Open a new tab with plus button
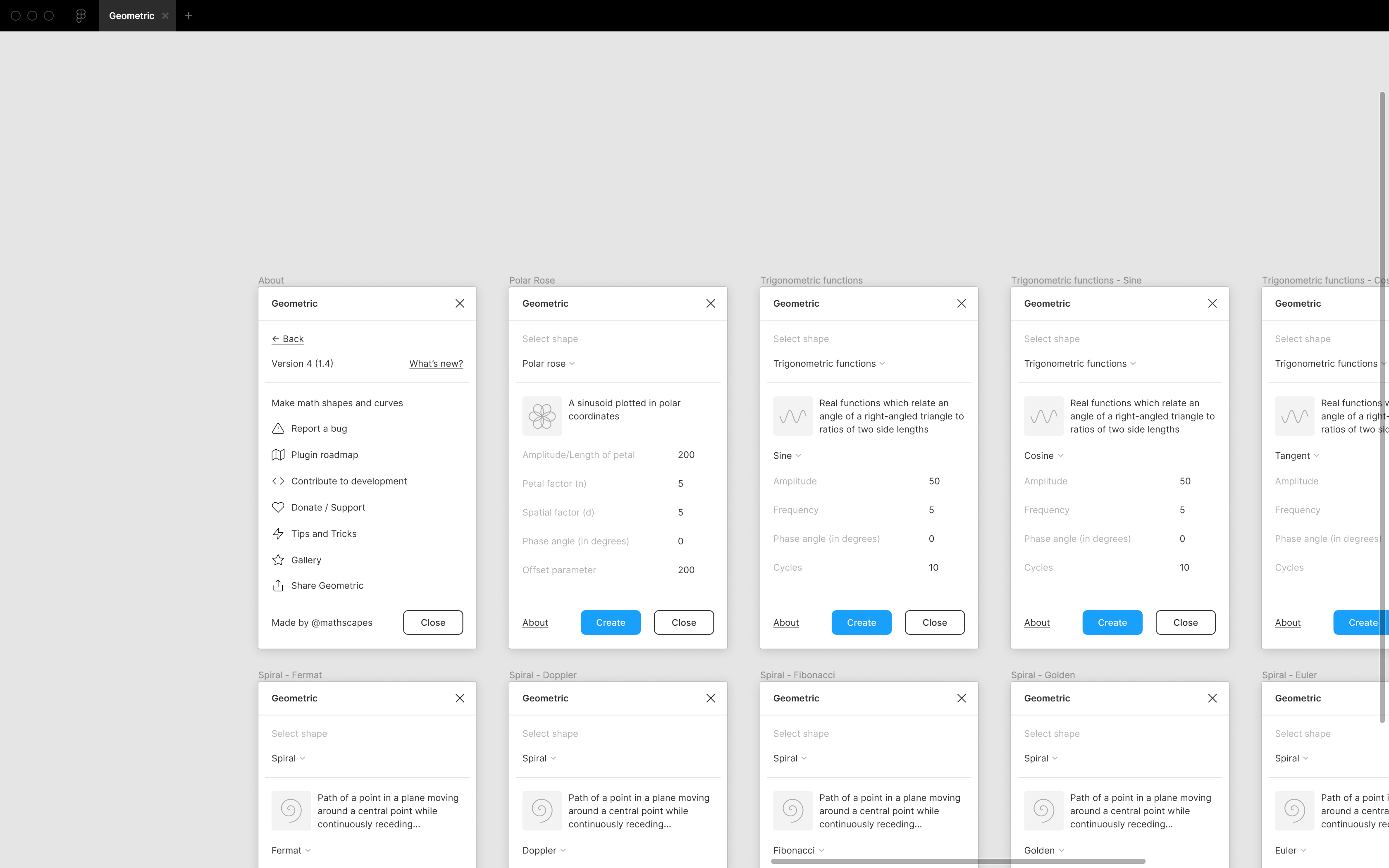This screenshot has height=868, width=1389. (188, 16)
